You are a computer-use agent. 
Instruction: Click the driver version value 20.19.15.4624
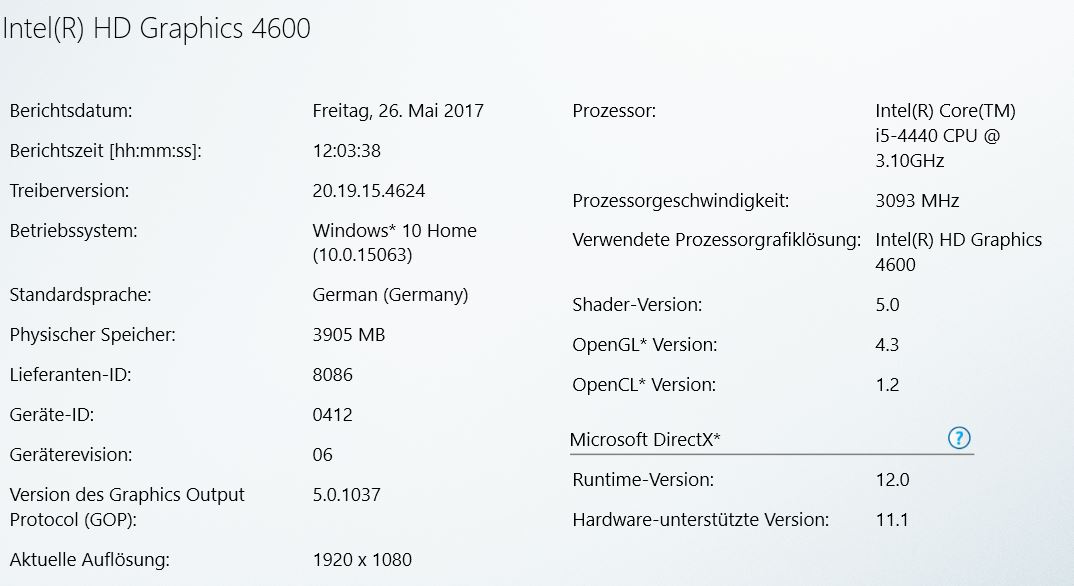(x=369, y=191)
